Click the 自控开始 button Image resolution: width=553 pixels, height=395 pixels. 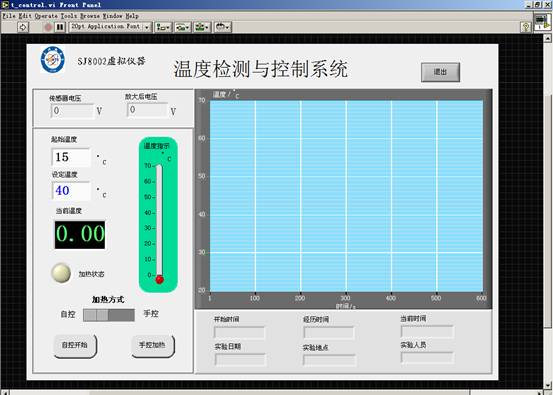pyautogui.click(x=75, y=346)
